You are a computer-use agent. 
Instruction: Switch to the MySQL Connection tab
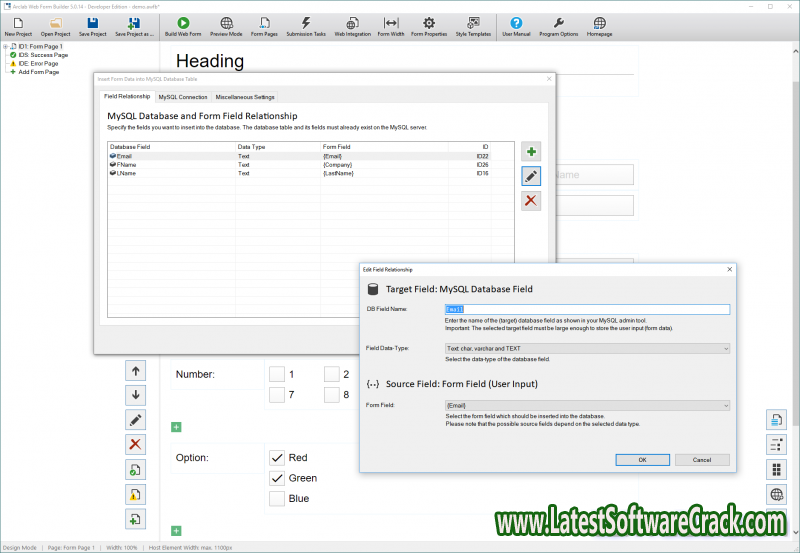pos(183,97)
